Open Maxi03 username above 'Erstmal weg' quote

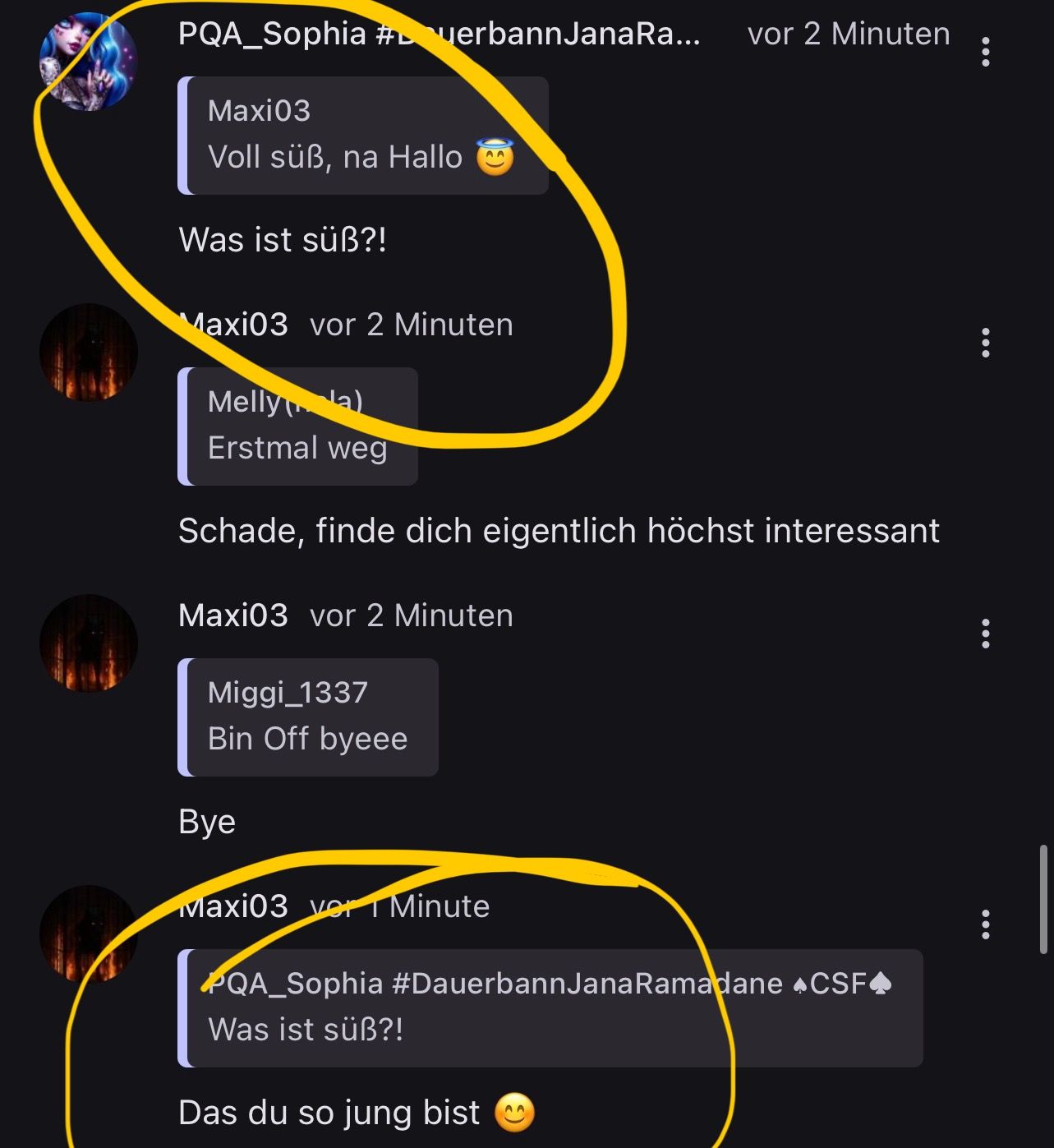[233, 325]
